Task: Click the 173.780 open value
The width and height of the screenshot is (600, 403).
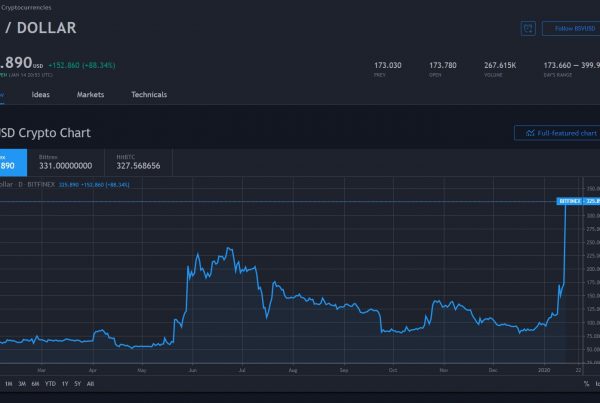Action: coord(443,65)
